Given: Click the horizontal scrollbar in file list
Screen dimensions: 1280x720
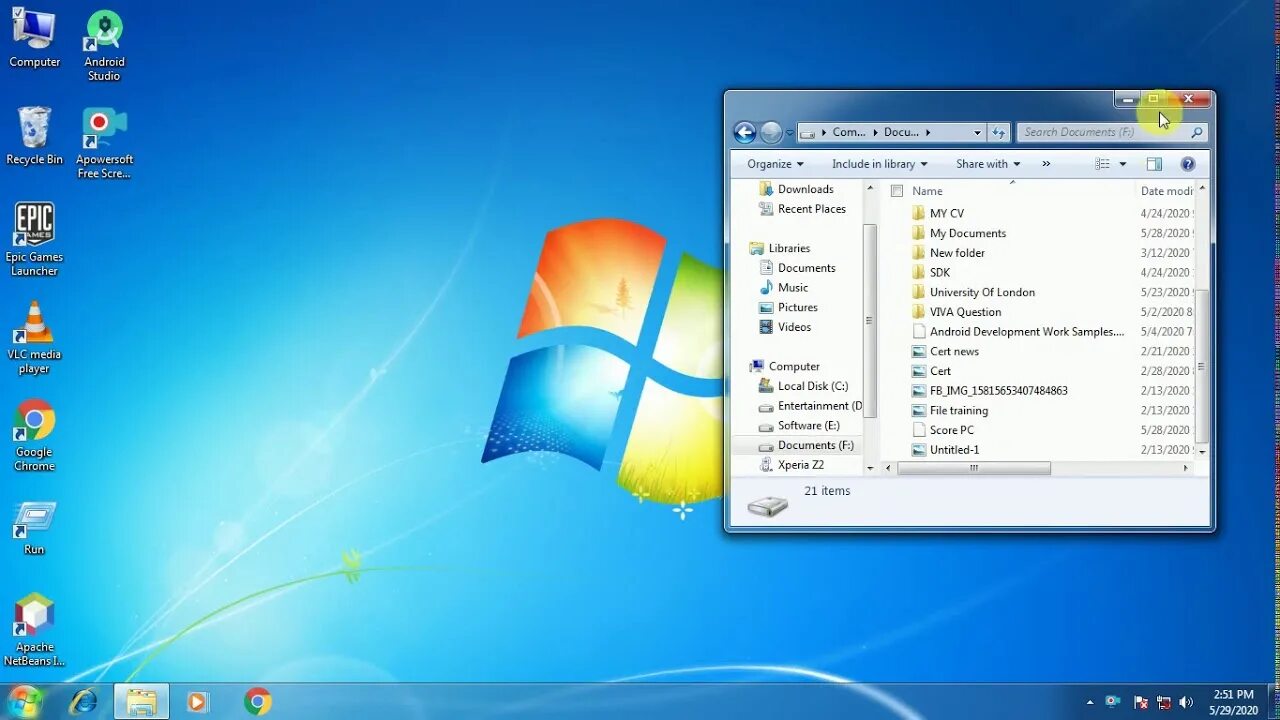Looking at the screenshot, I should (973, 468).
